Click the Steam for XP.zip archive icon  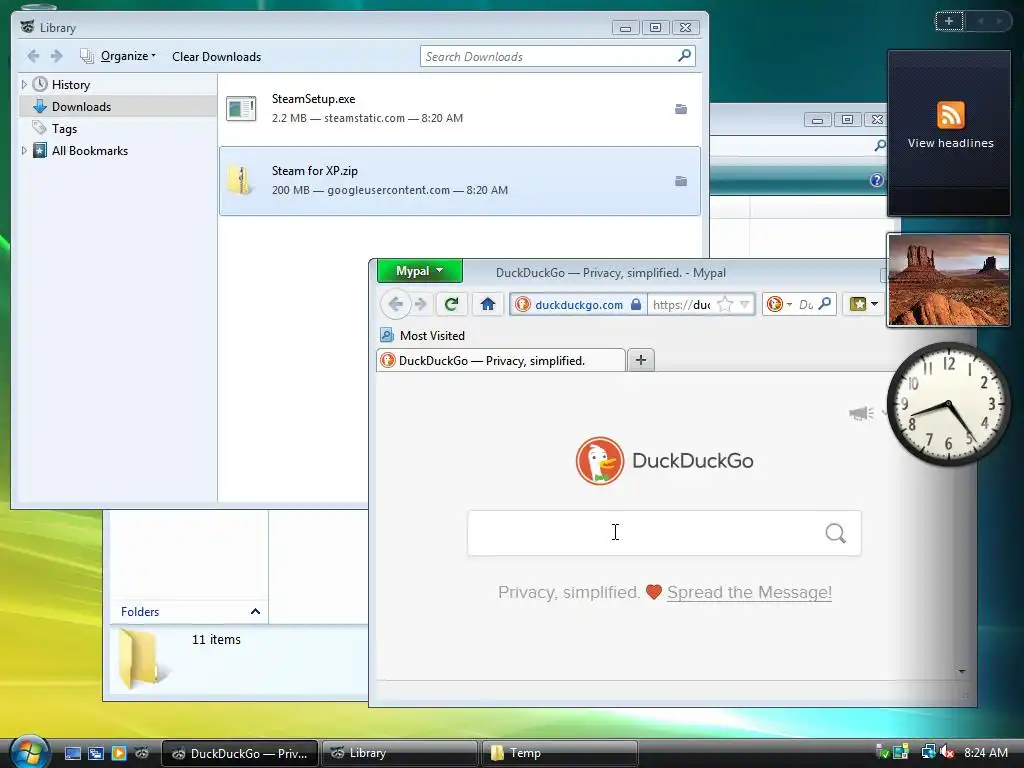[241, 180]
